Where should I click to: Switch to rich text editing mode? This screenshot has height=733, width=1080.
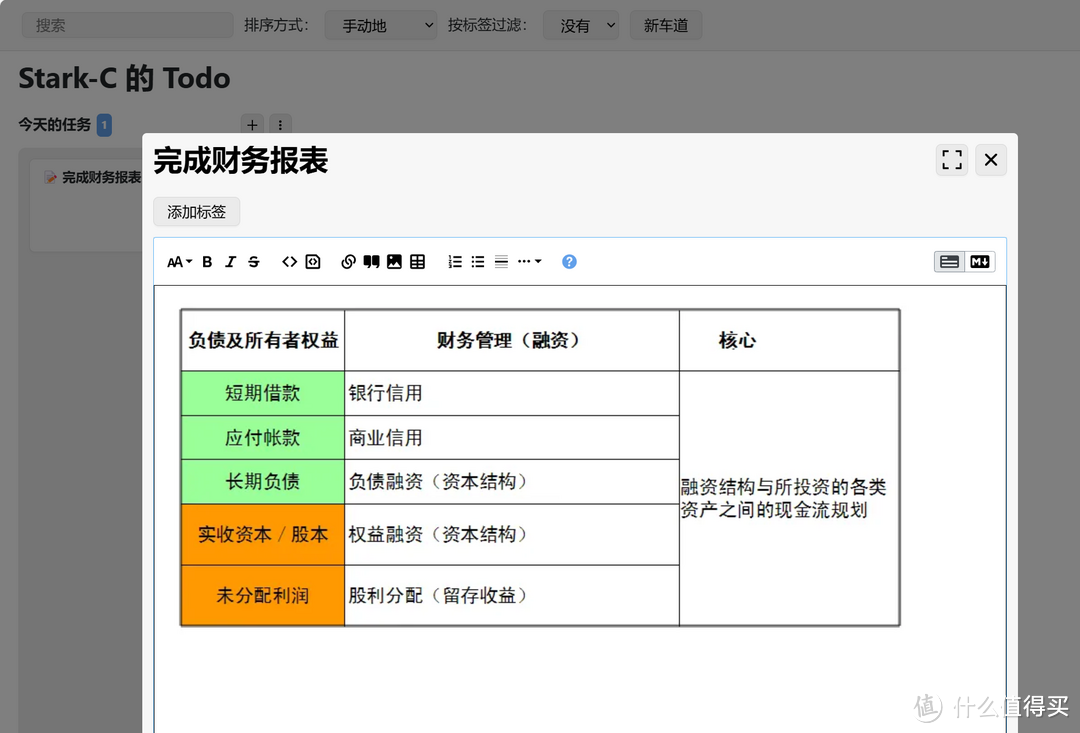coord(949,262)
